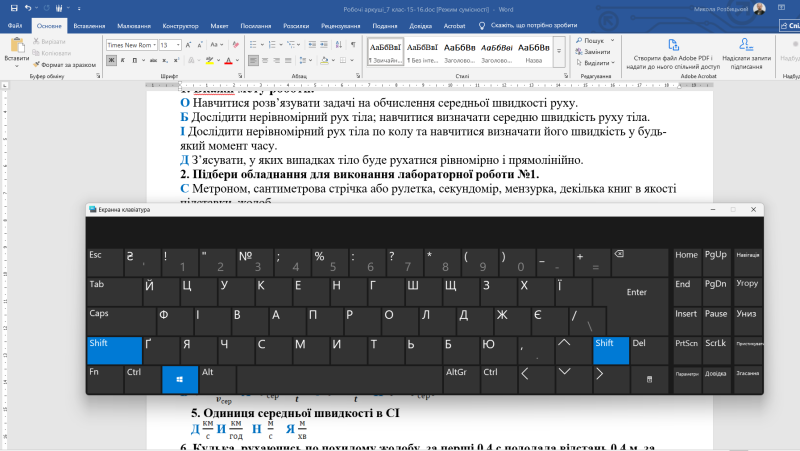Justify the paragraph text

[288, 60]
